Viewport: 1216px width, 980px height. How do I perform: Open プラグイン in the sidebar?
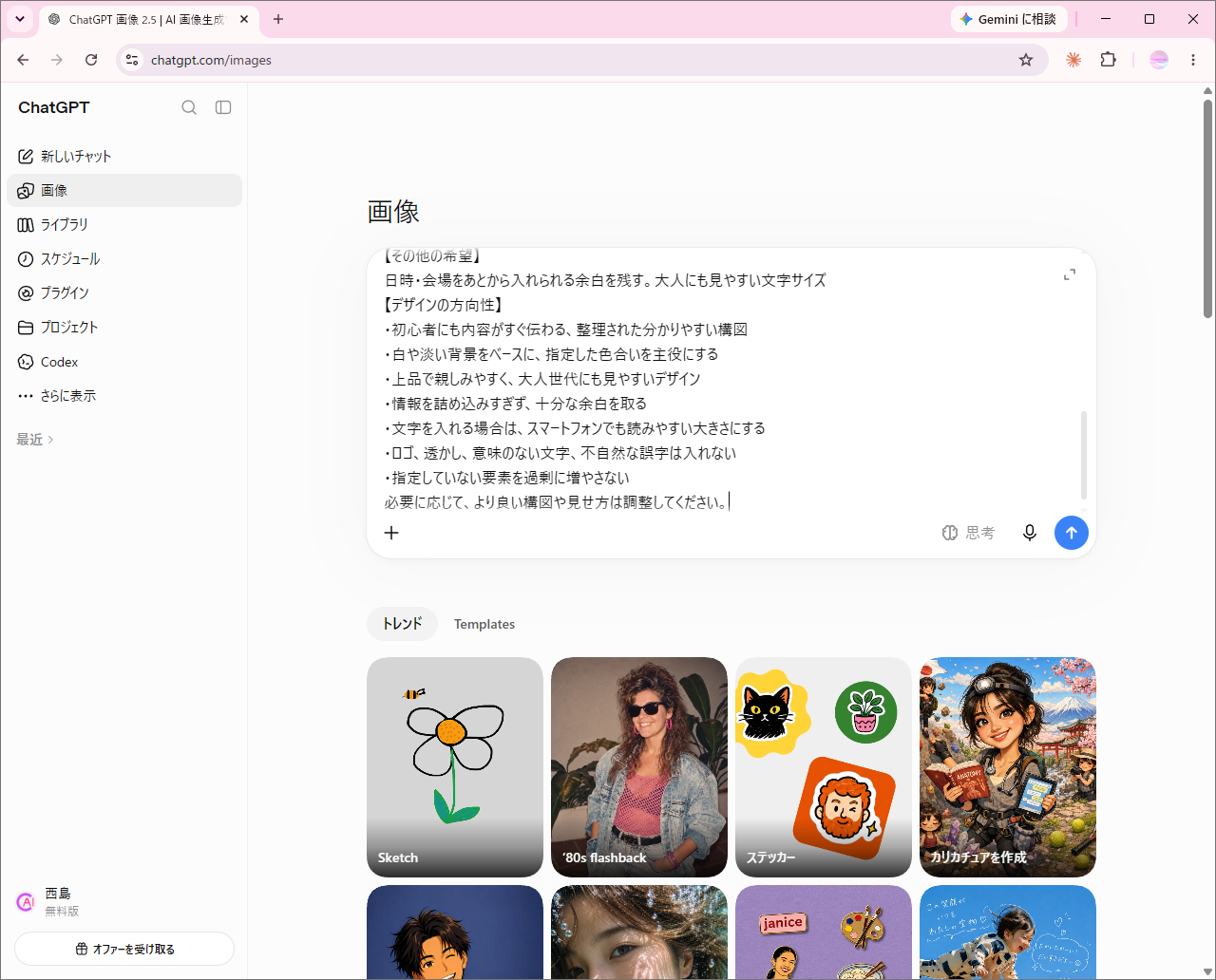point(124,292)
